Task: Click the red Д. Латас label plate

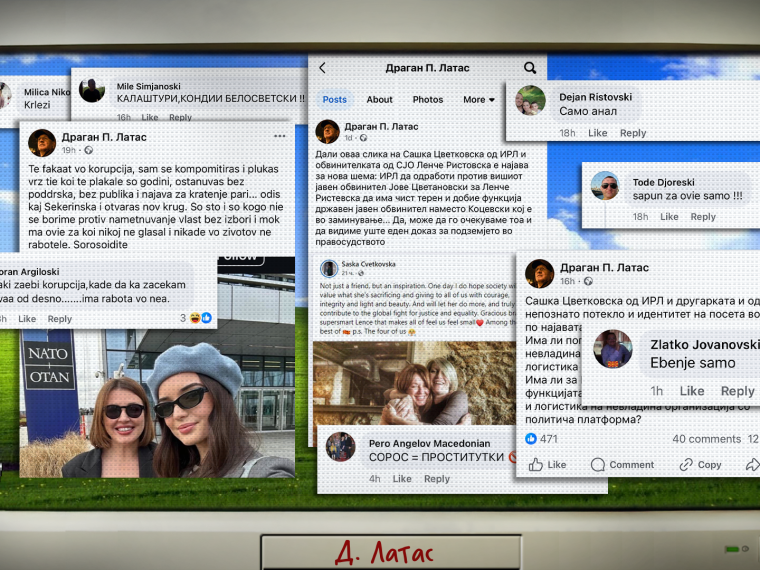Action: (391, 553)
